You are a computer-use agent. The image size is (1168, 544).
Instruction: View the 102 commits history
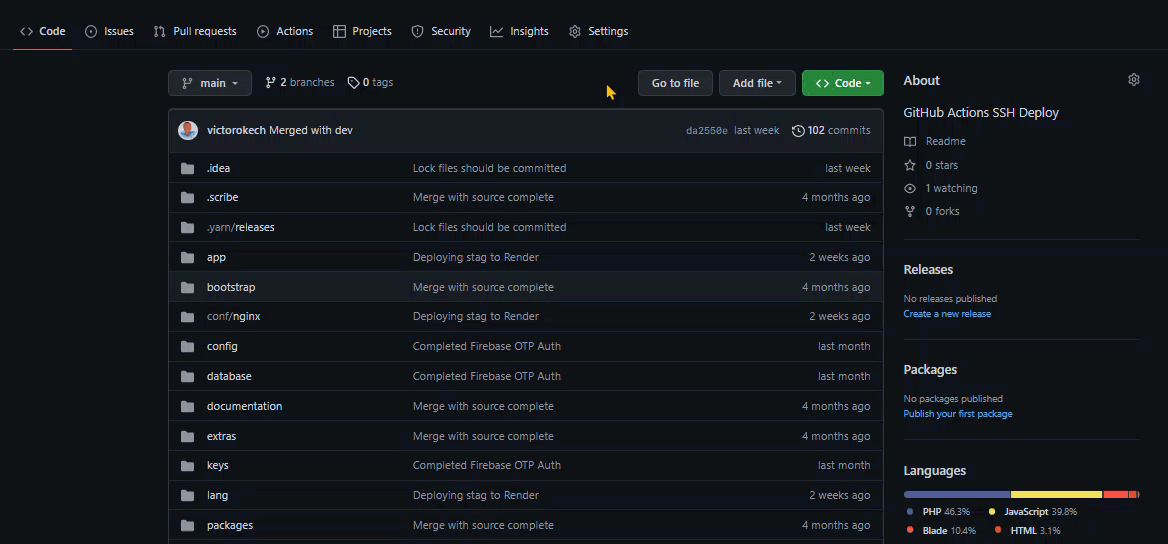coord(831,130)
